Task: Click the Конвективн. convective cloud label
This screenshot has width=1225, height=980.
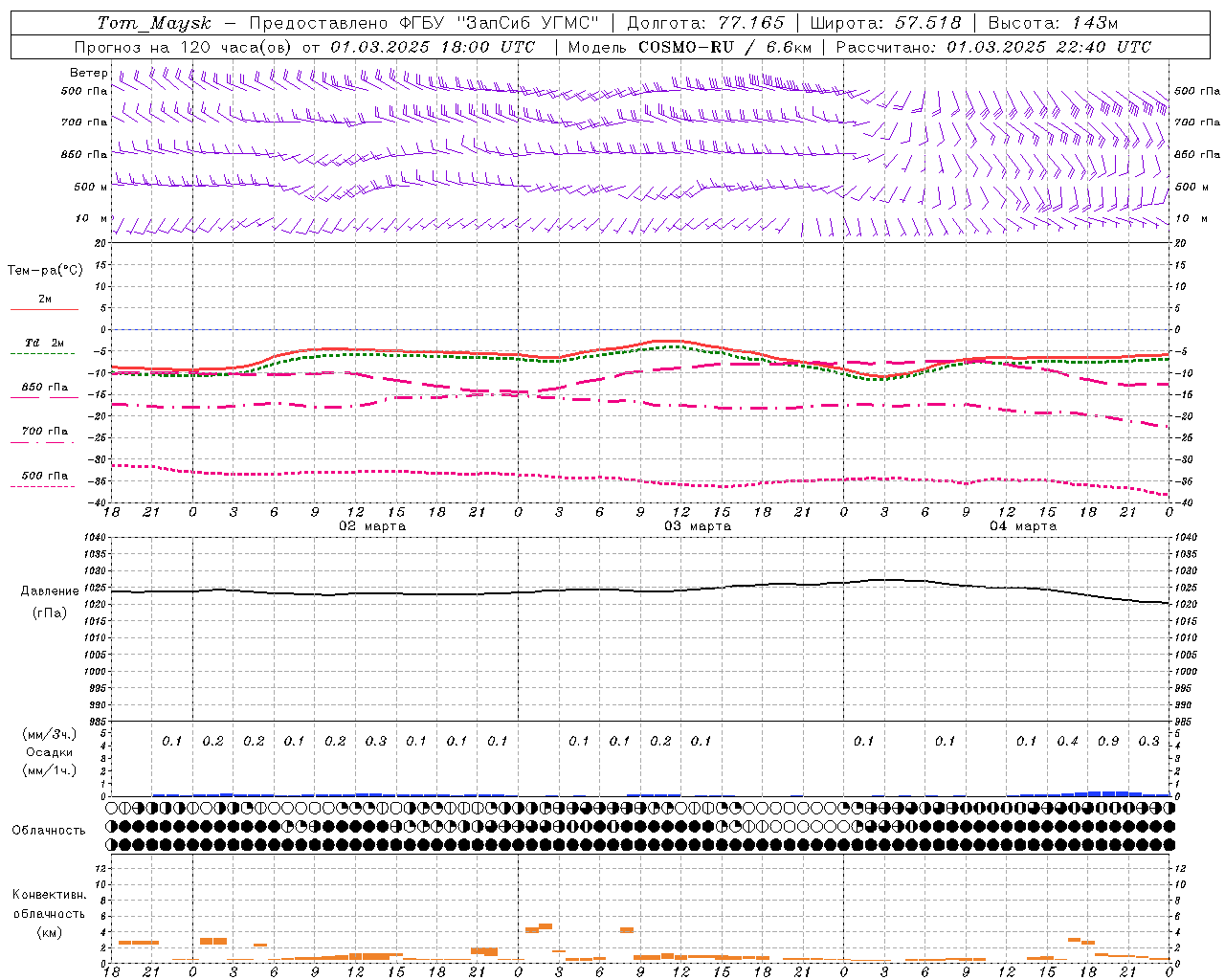Action: pos(49,895)
